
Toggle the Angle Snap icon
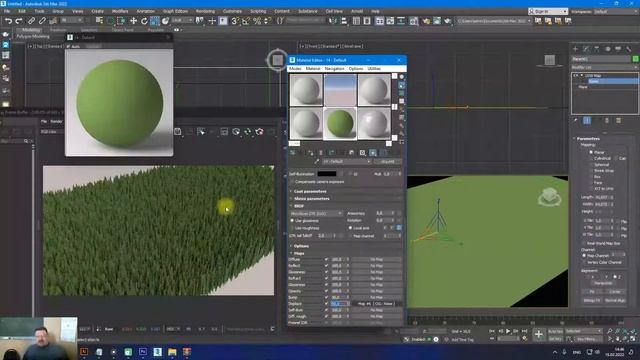[246, 21]
